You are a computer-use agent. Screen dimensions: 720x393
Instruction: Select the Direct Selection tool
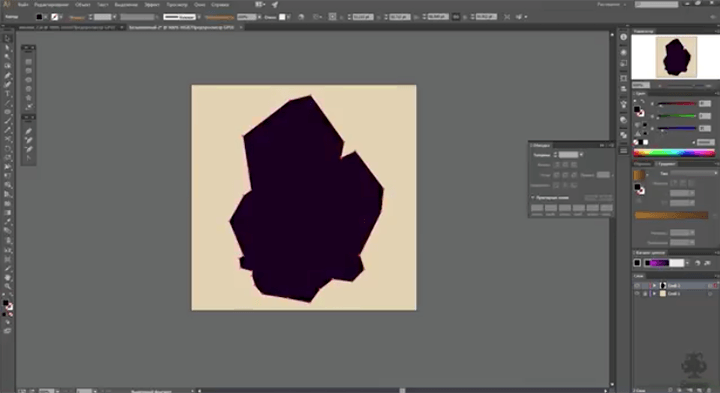click(7, 48)
